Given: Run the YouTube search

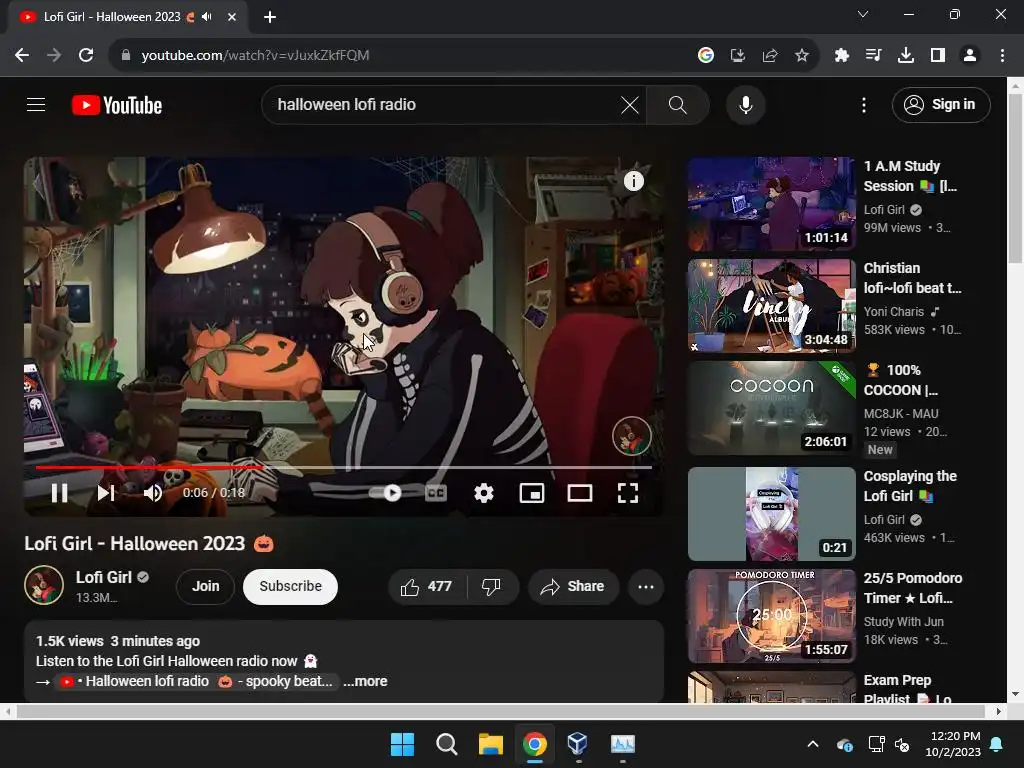Looking at the screenshot, I should point(678,104).
